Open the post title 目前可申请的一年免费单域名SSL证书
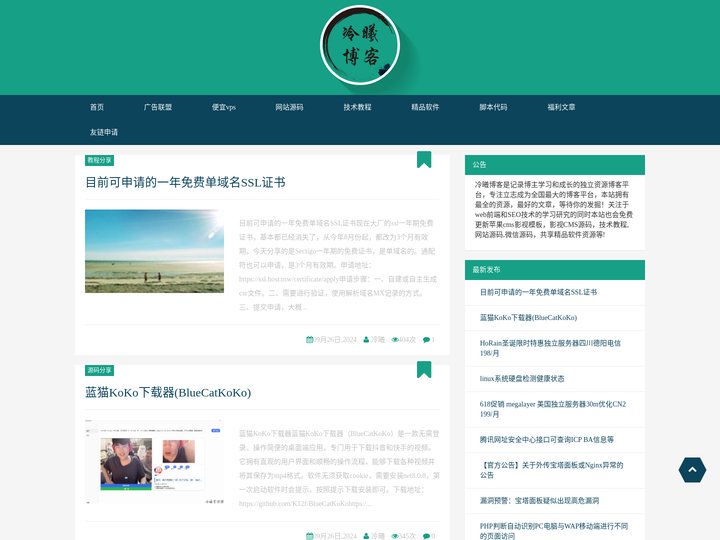720x540 pixels. (x=186, y=182)
